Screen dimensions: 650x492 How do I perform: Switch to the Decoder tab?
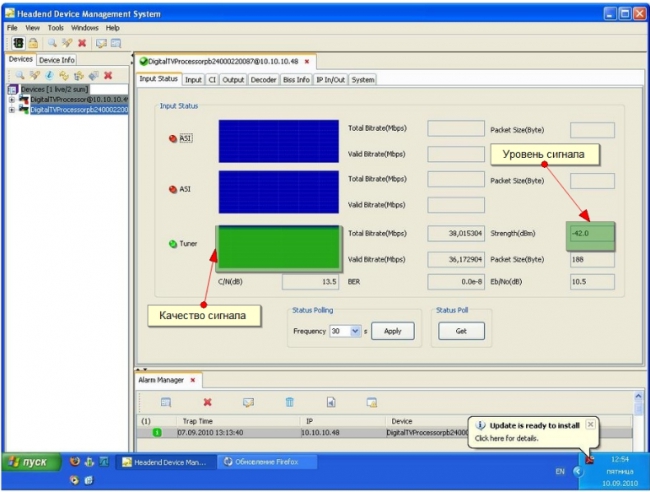pyautogui.click(x=263, y=80)
